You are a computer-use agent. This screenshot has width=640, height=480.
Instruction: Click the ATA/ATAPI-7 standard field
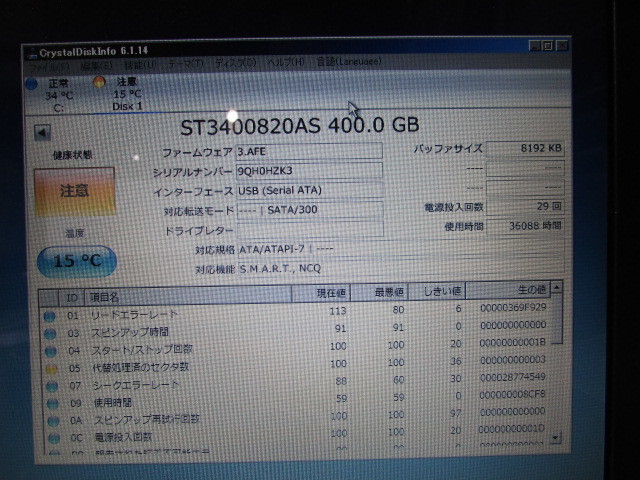pyautogui.click(x=401, y=249)
